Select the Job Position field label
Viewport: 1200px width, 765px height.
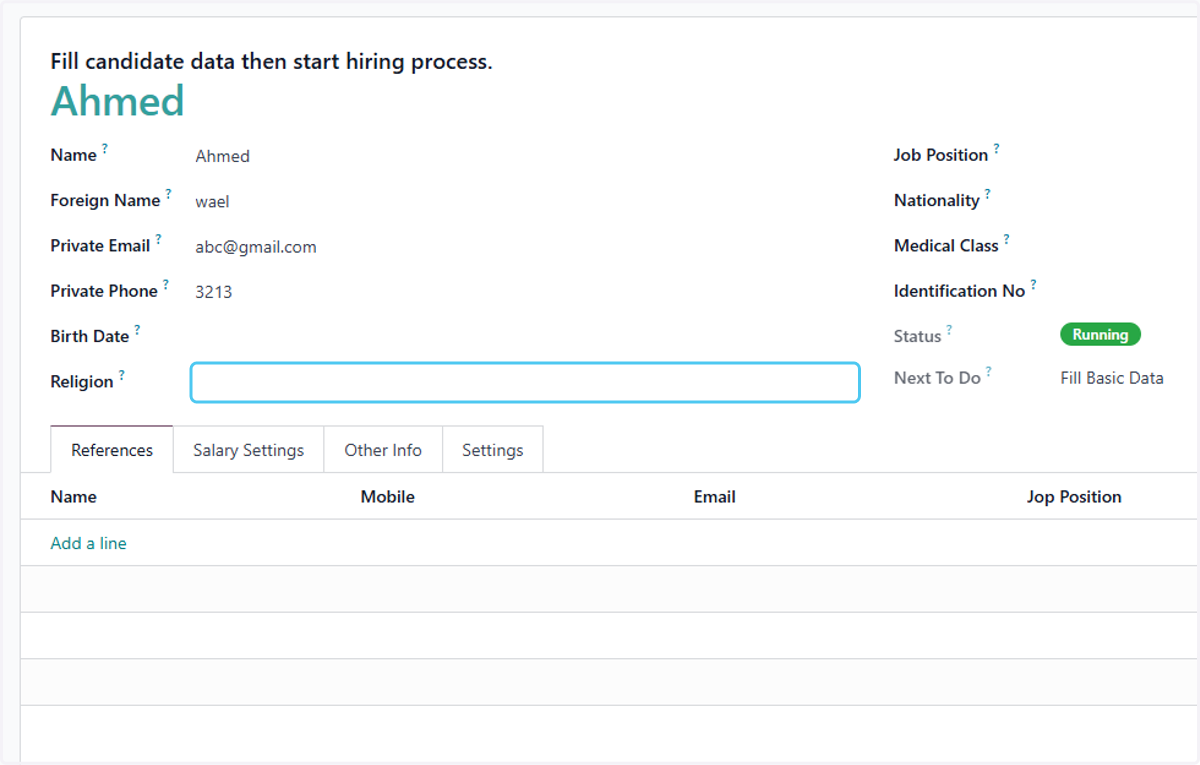coord(941,155)
